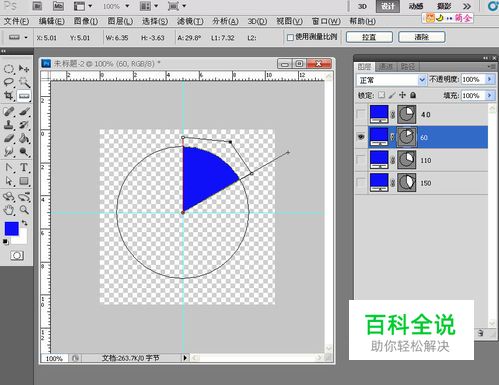Viewport: 499px width, 385px height.
Task: Select the Magic Wand tool
Action: coord(24,82)
